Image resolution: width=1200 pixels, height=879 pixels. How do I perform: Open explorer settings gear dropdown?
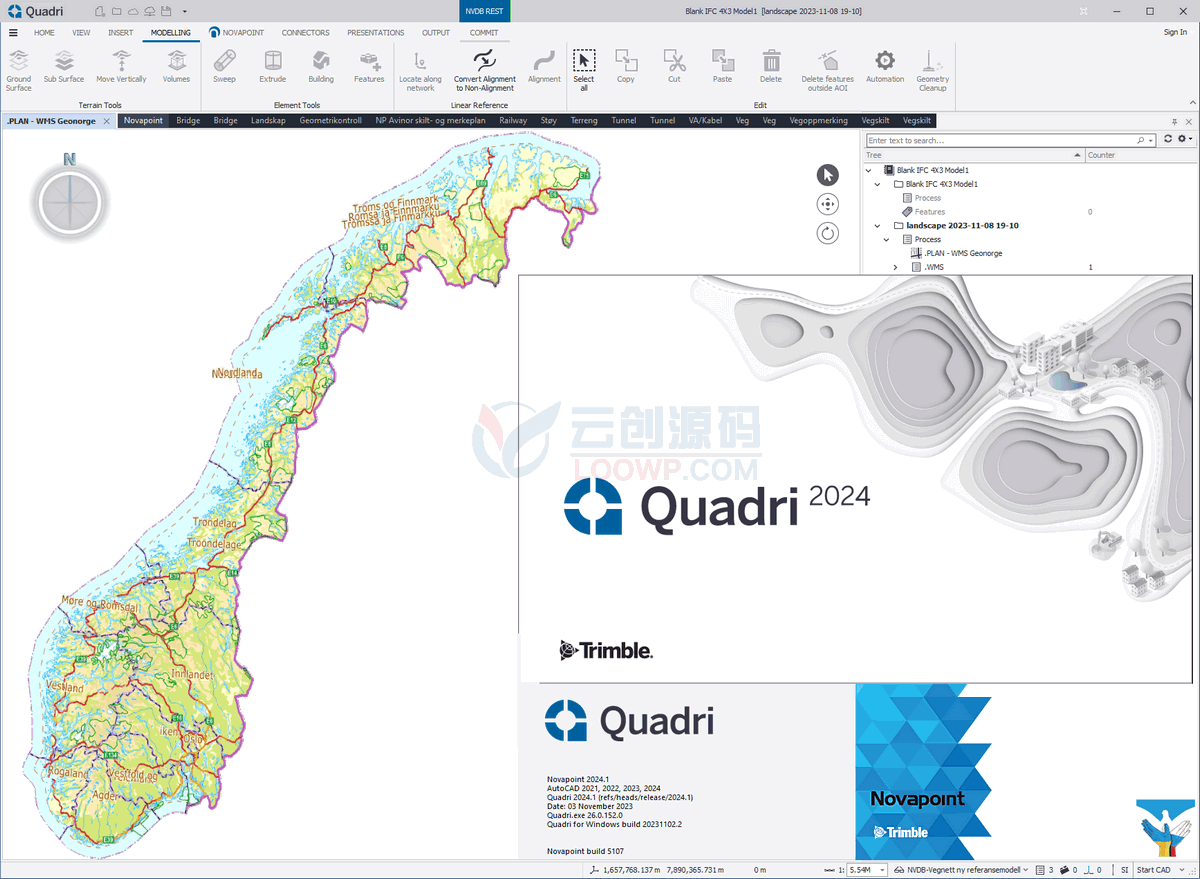pos(1185,140)
